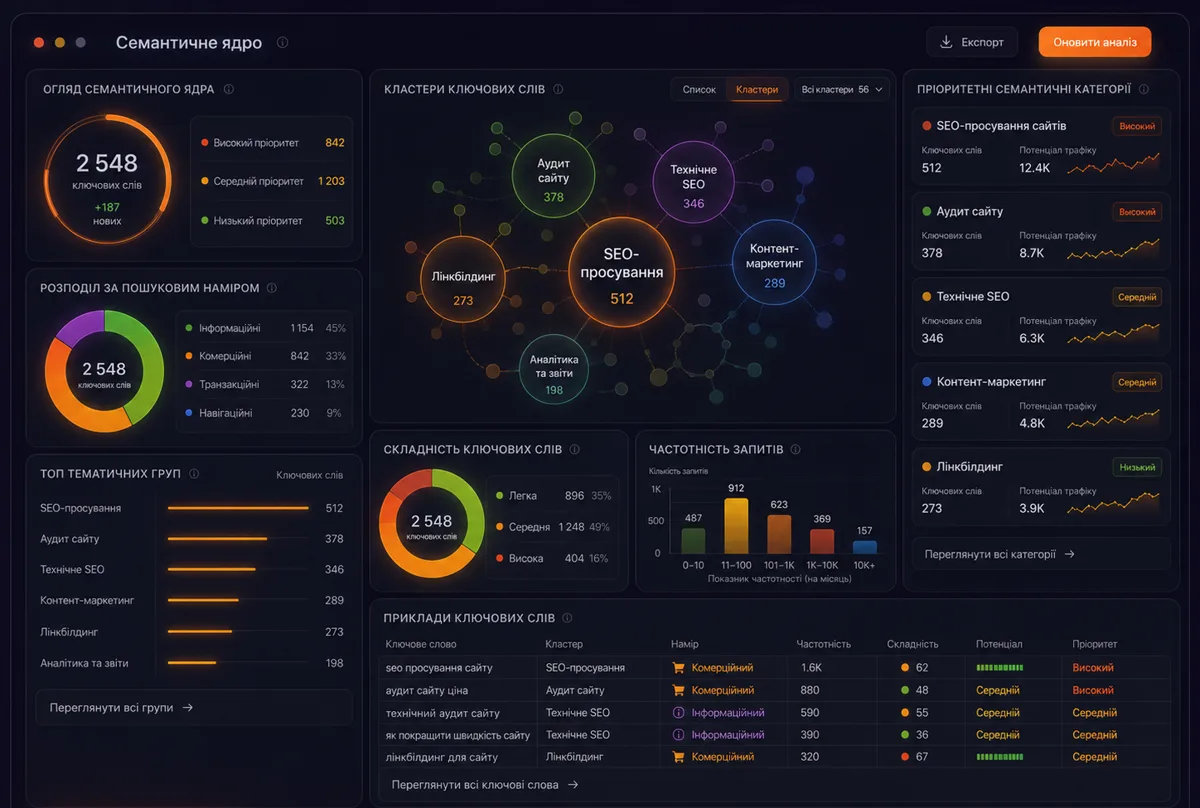Click Оновити аналіз button
The height and width of the screenshot is (808, 1200).
(x=1095, y=42)
